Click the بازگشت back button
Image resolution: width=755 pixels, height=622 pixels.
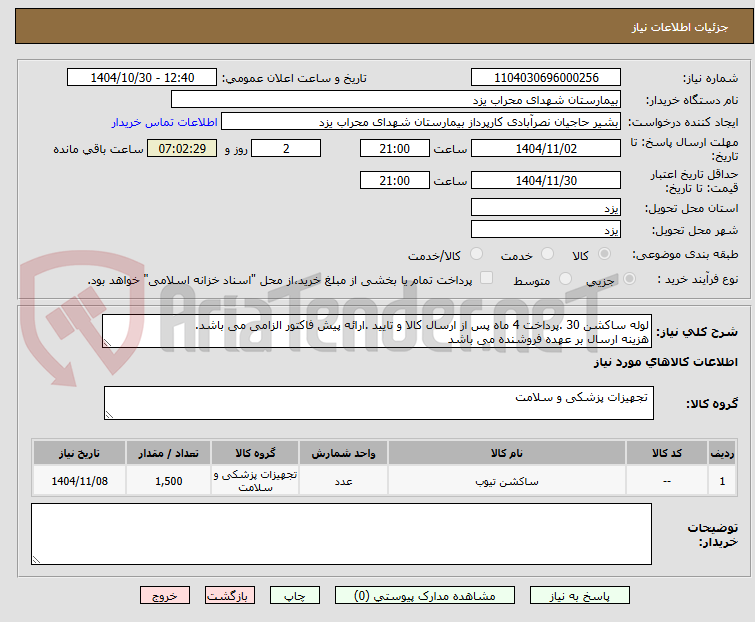(230, 596)
